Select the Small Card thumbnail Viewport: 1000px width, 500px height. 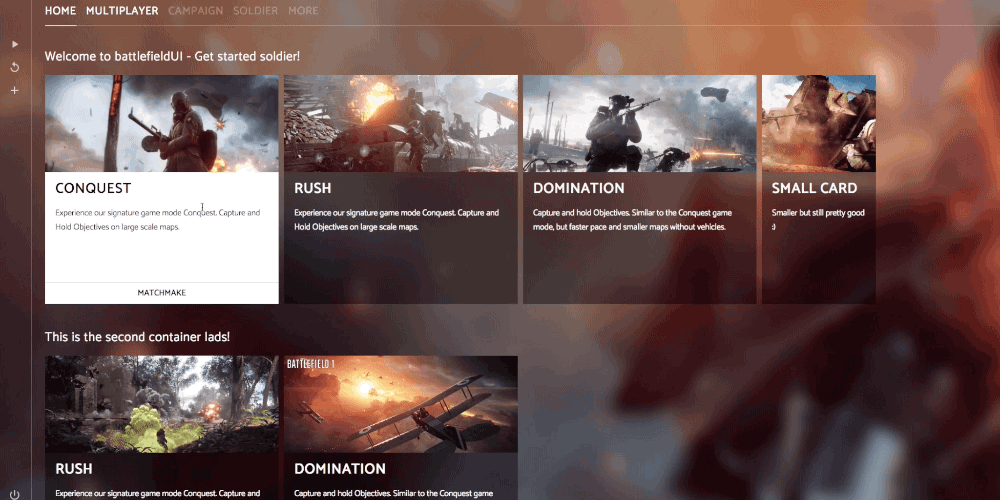coord(819,124)
